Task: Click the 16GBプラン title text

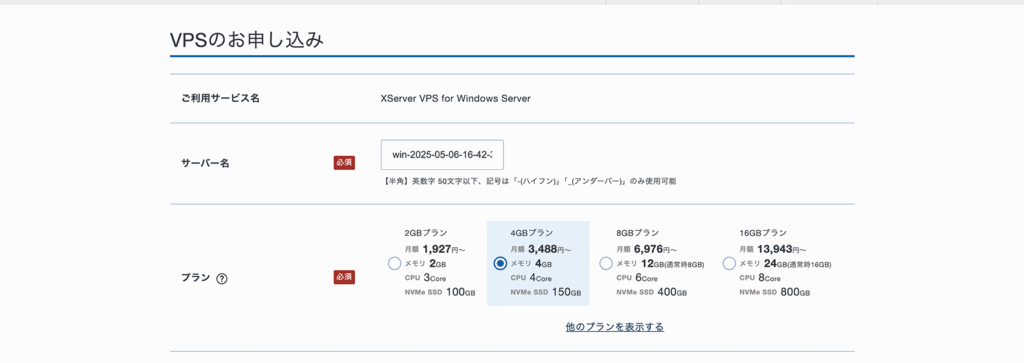Action: click(x=763, y=232)
